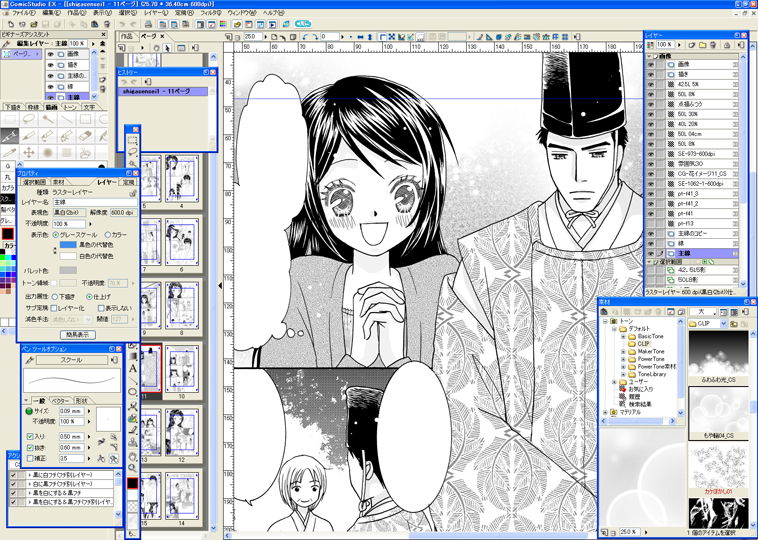This screenshot has height=540, width=758.
Task: Click the 白色の代替色 white swatch
Action: pos(68,256)
